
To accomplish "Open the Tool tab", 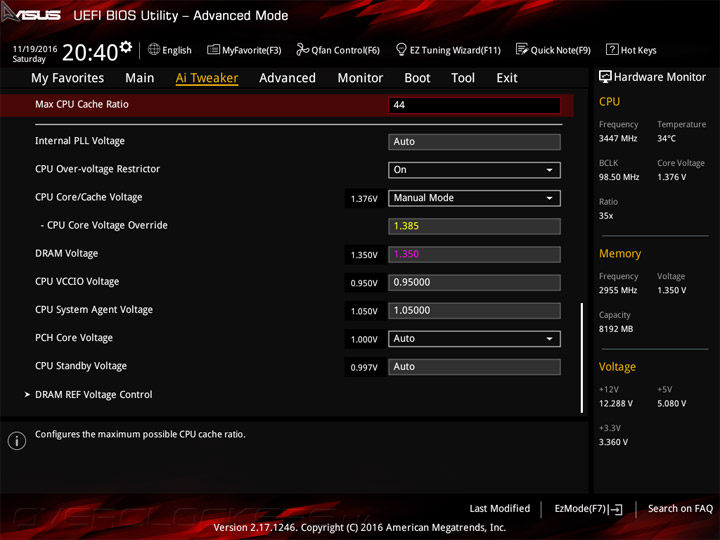I will [463, 78].
